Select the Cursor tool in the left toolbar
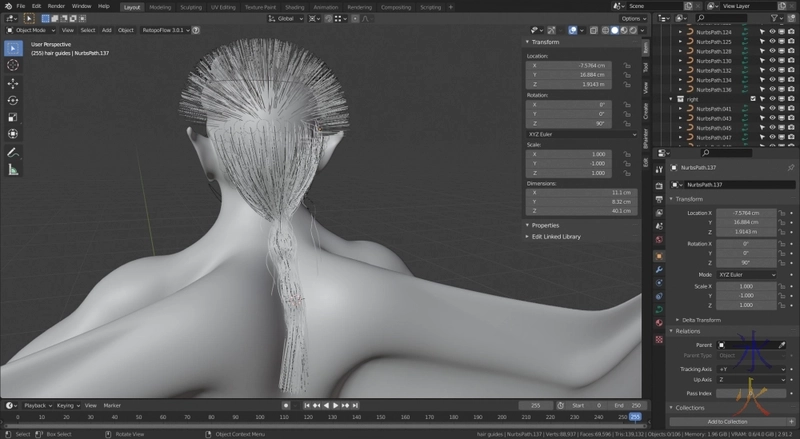 13,65
